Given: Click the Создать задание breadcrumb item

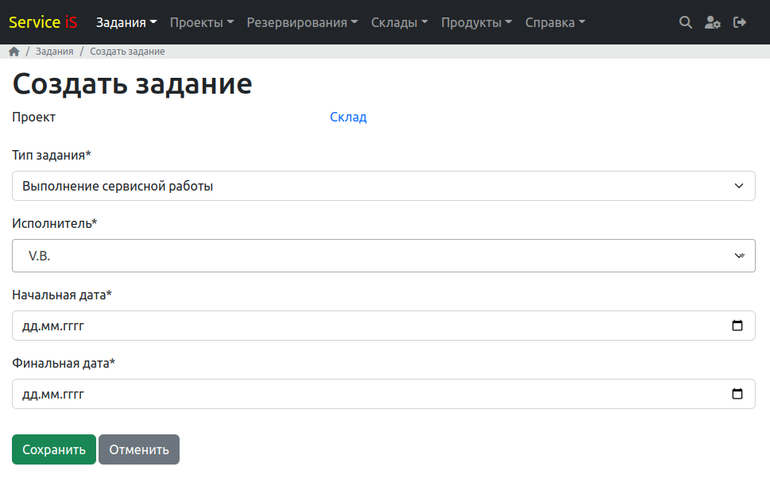Looking at the screenshot, I should pyautogui.click(x=127, y=52).
